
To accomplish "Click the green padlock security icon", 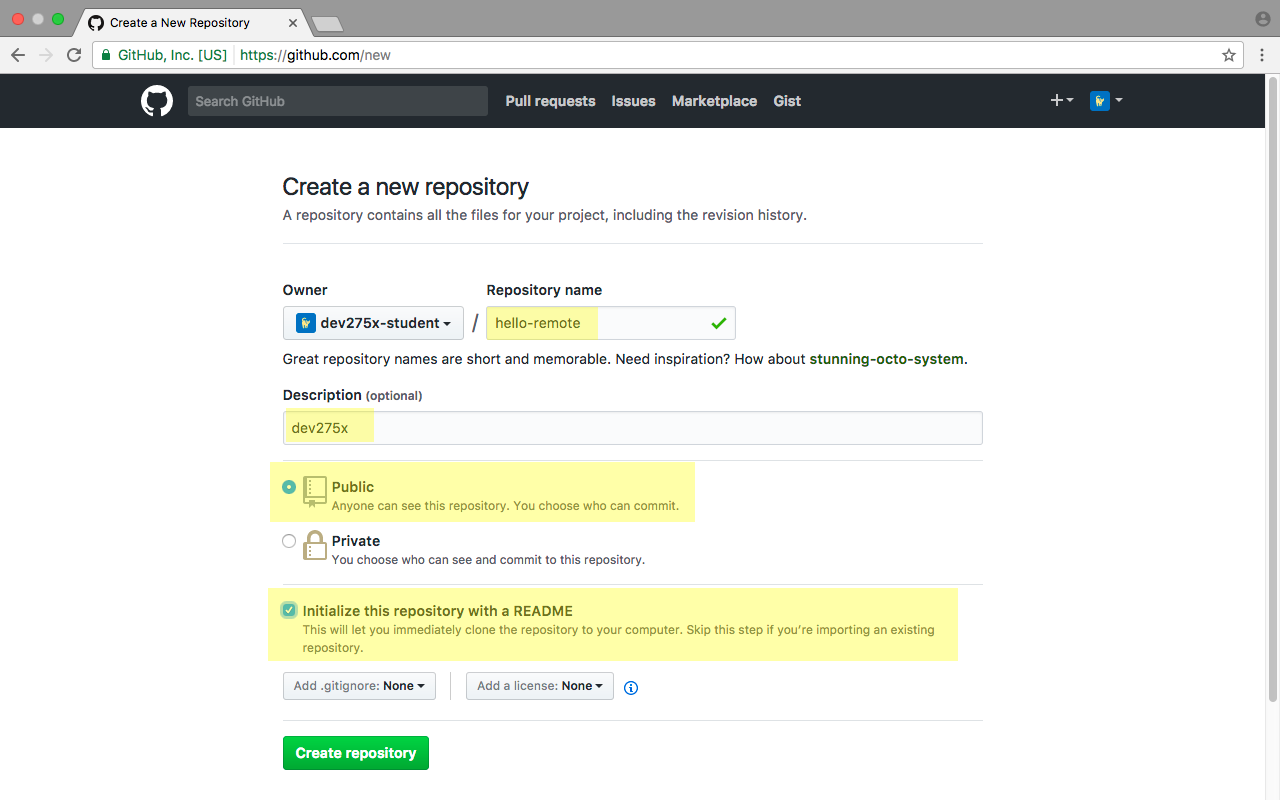I will pyautogui.click(x=107, y=55).
